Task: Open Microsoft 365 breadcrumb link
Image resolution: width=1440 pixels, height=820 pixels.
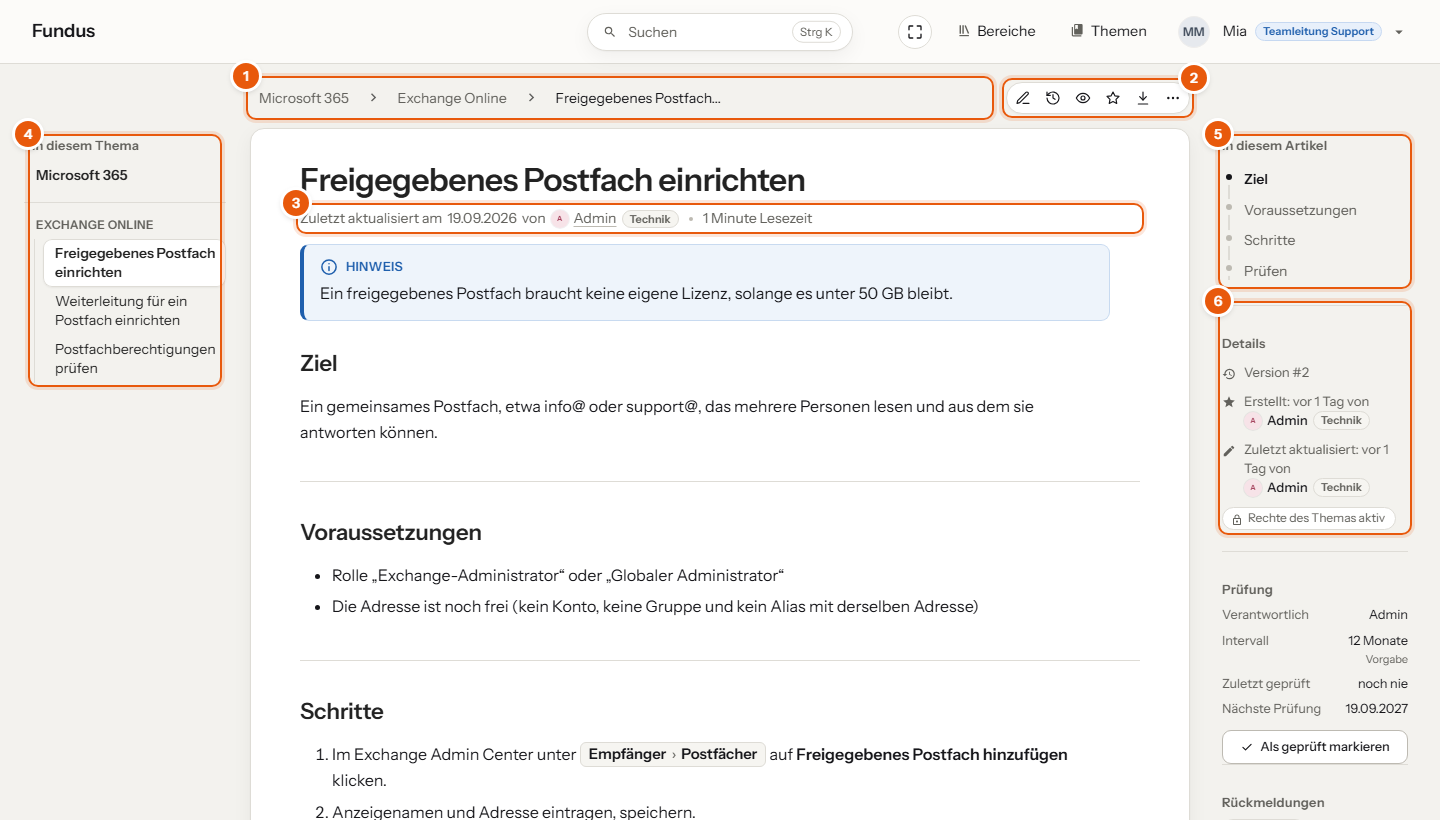Action: tap(304, 98)
